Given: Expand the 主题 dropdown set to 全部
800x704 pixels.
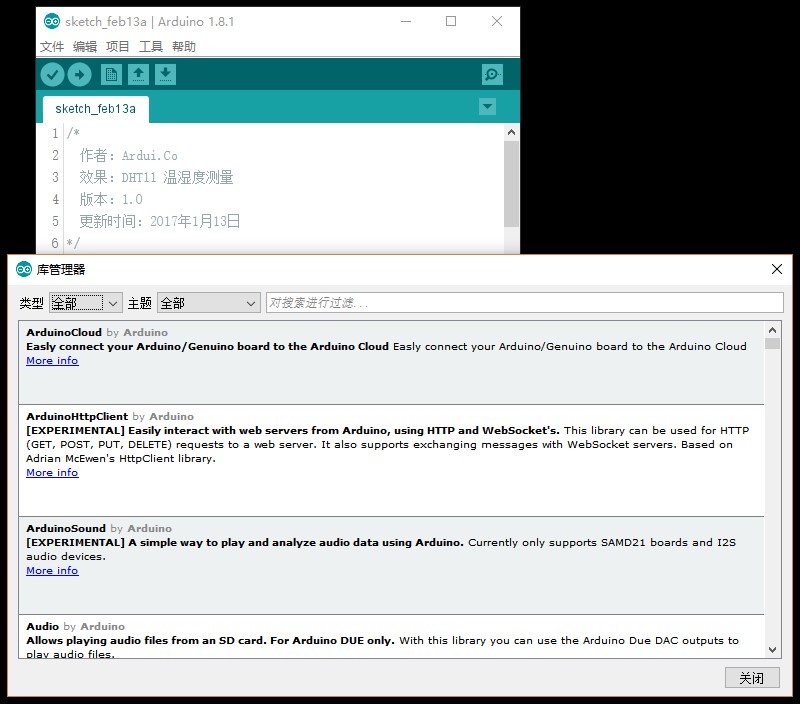Looking at the screenshot, I should pyautogui.click(x=209, y=303).
